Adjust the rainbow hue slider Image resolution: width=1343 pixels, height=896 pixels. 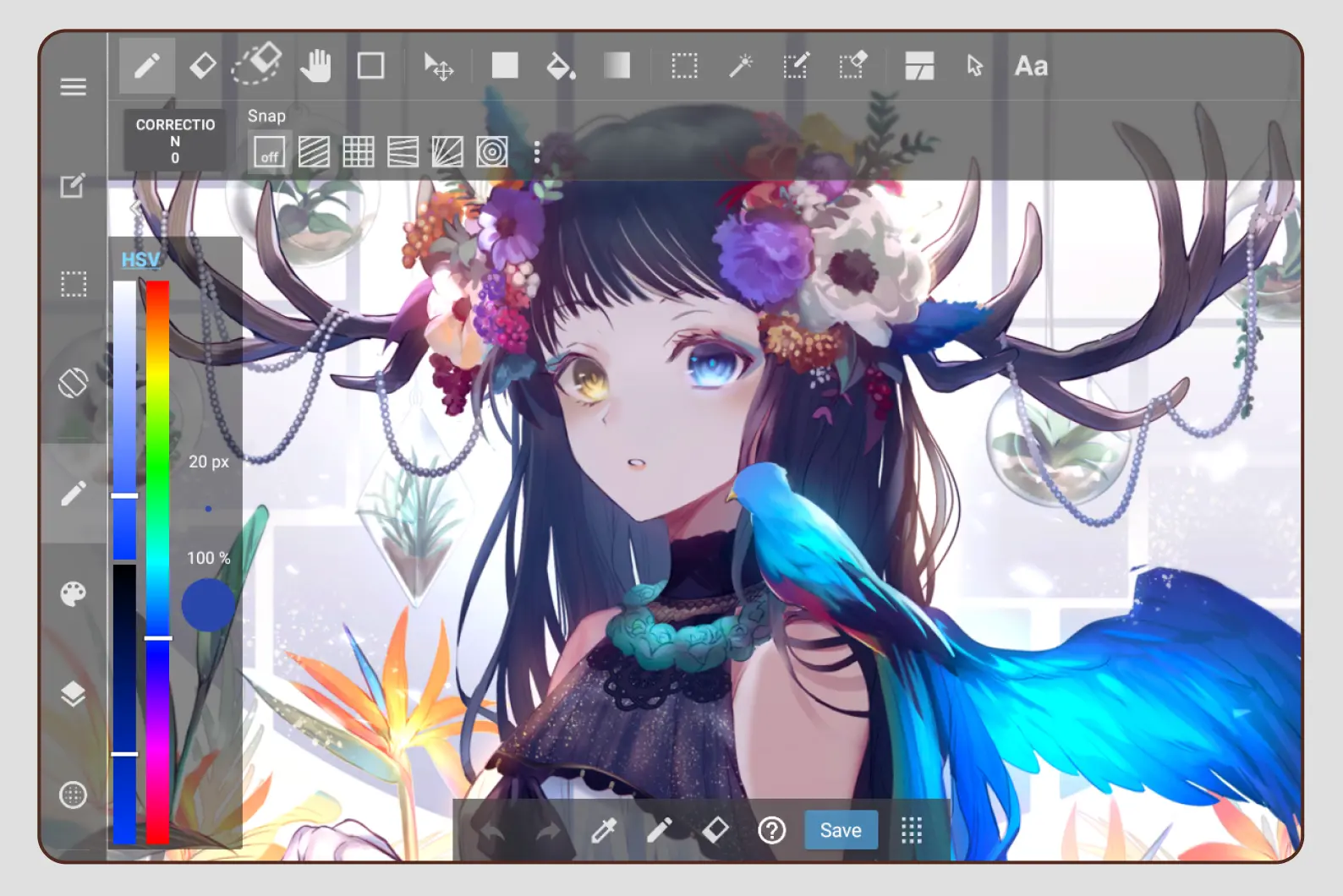pos(157,562)
